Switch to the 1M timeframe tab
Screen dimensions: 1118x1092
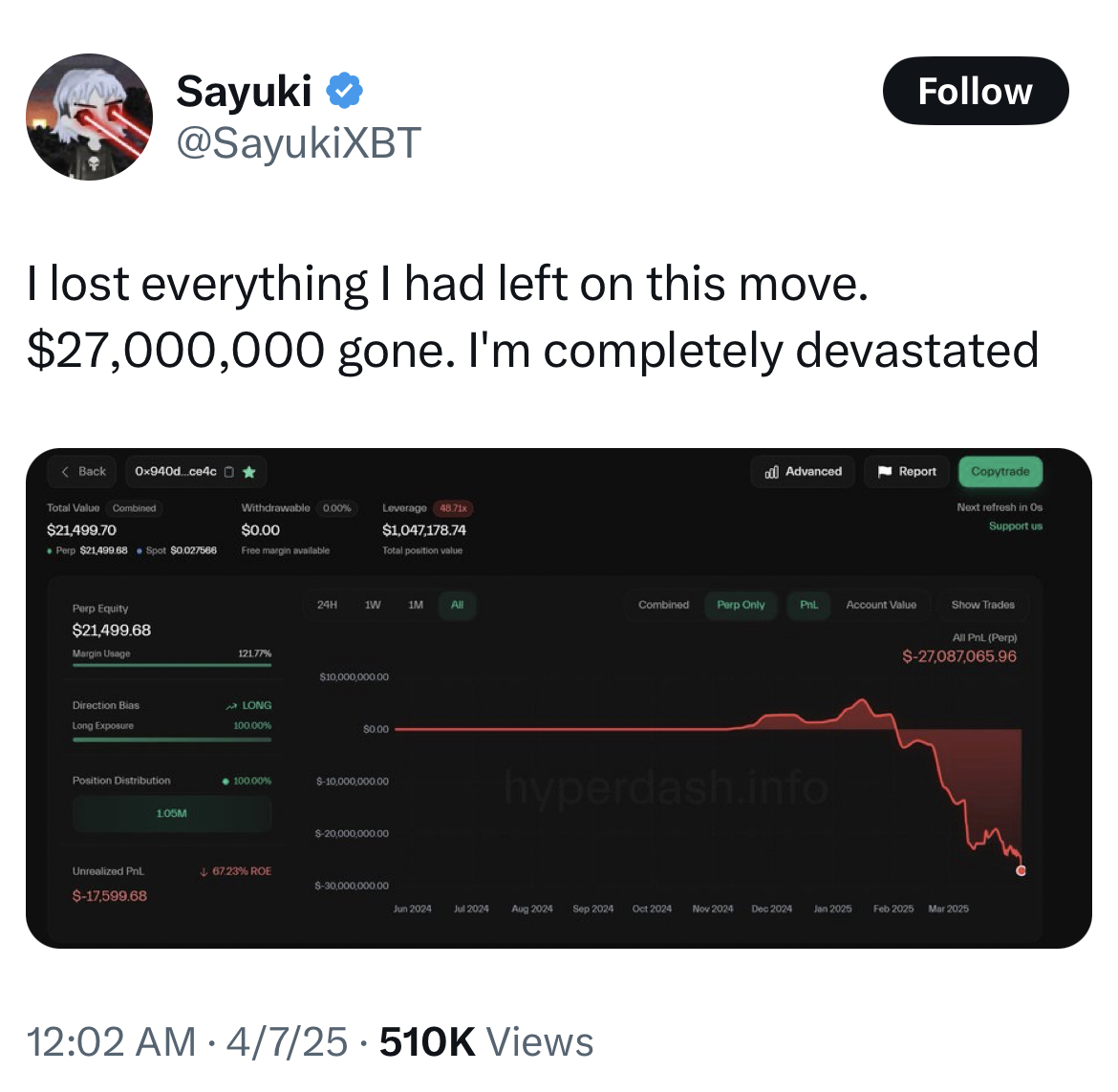[415, 605]
